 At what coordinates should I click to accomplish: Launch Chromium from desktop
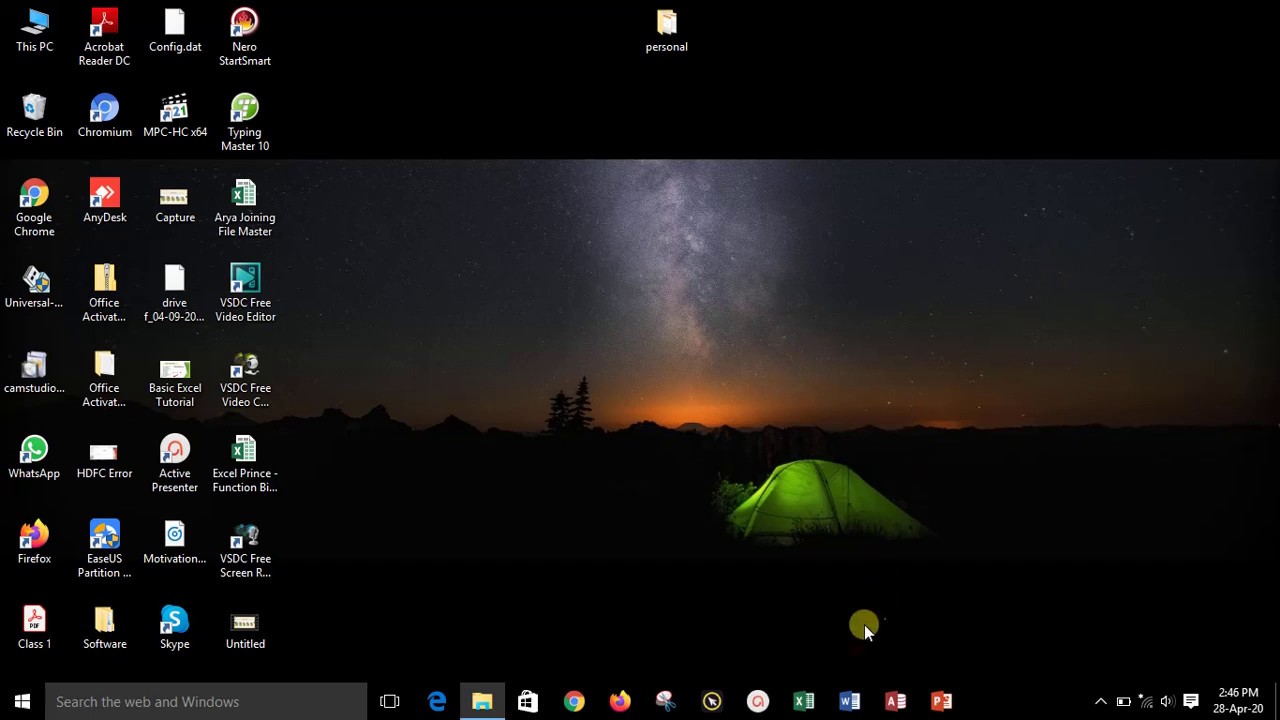coord(104,116)
